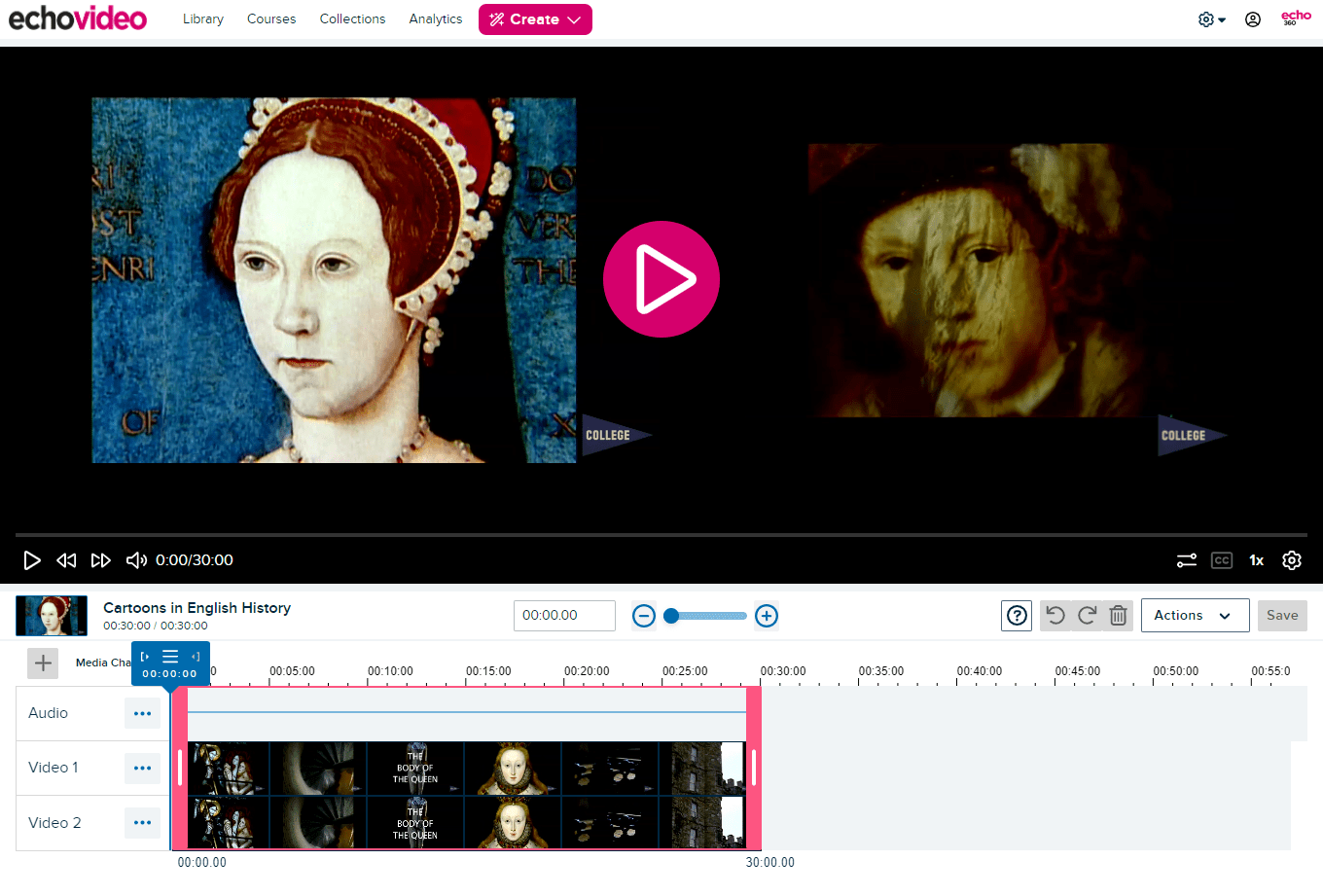
Task: Click the left video of Mary portrait
Action: point(334,280)
